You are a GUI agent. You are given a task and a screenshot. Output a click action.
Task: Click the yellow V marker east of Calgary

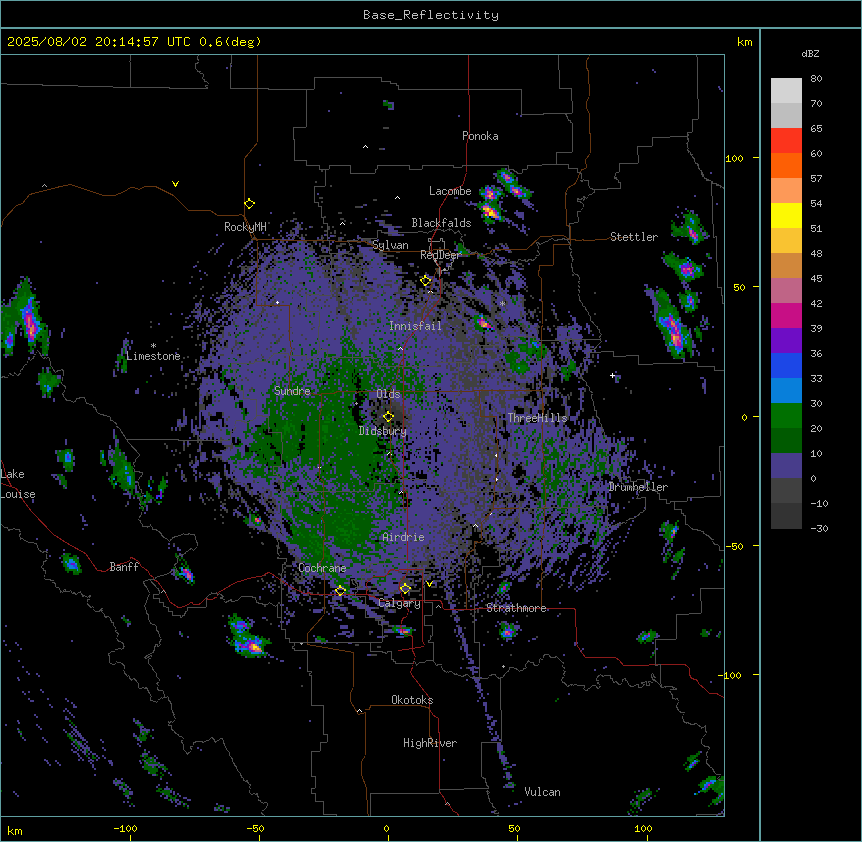coord(429,584)
